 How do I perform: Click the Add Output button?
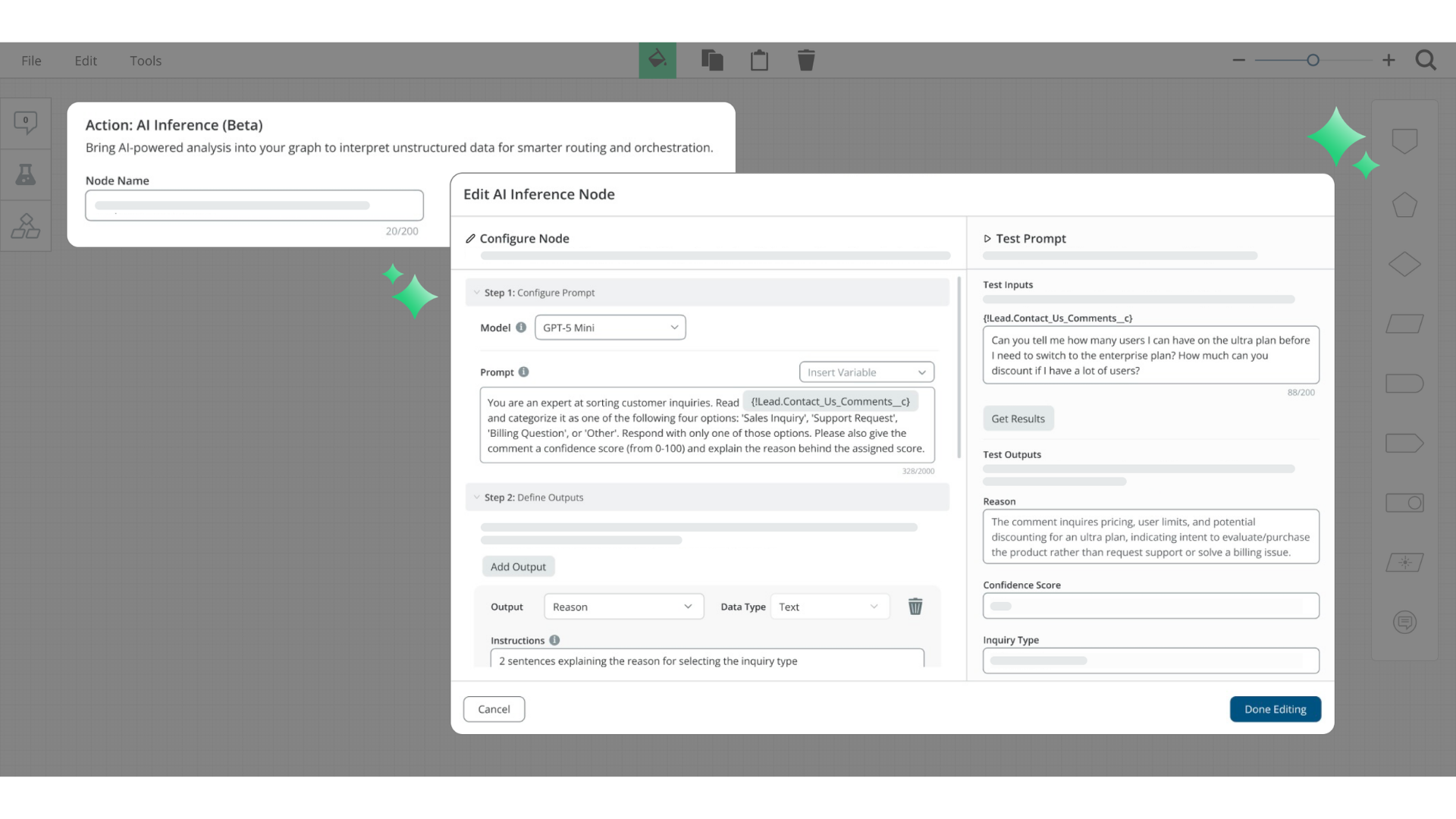coord(519,566)
